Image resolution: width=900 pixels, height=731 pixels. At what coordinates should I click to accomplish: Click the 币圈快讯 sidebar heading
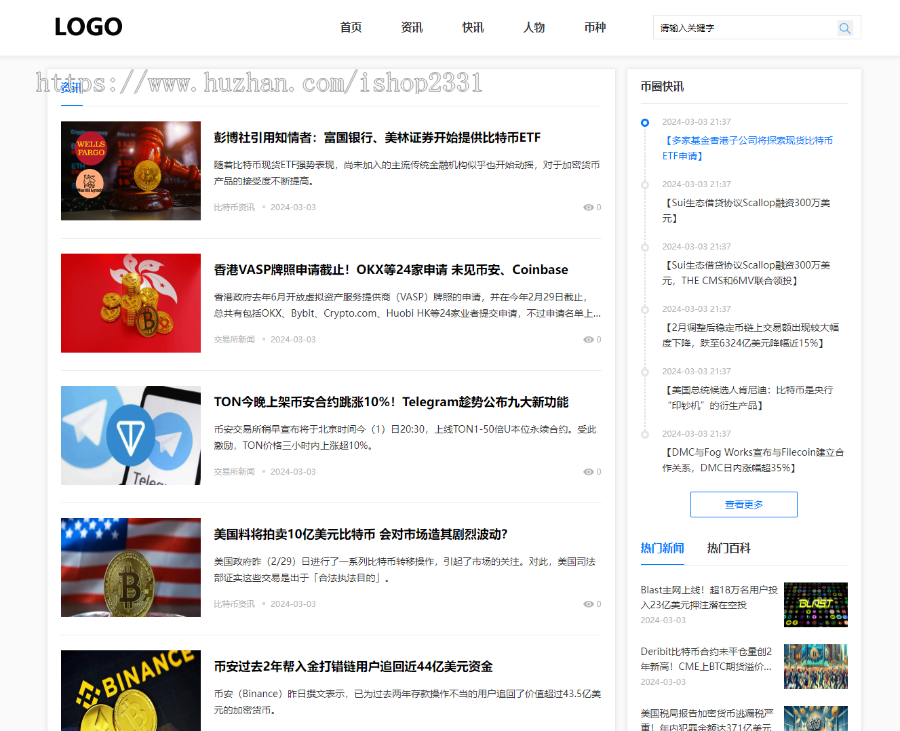tap(662, 87)
